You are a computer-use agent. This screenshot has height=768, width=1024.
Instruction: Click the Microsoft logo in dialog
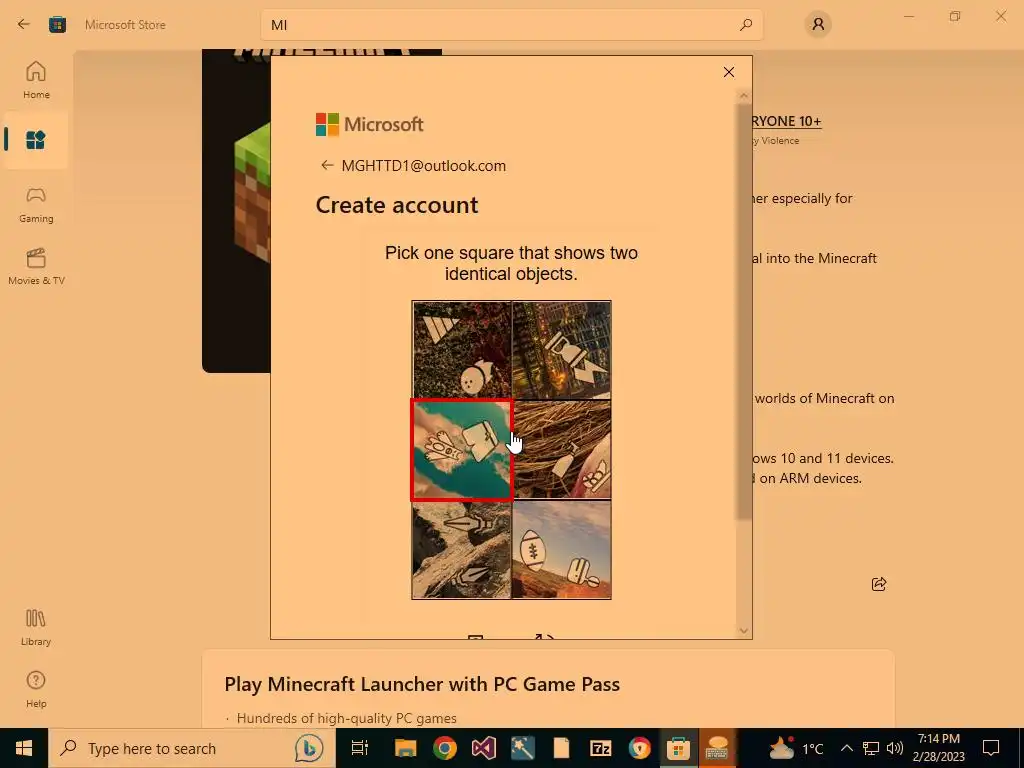point(370,124)
